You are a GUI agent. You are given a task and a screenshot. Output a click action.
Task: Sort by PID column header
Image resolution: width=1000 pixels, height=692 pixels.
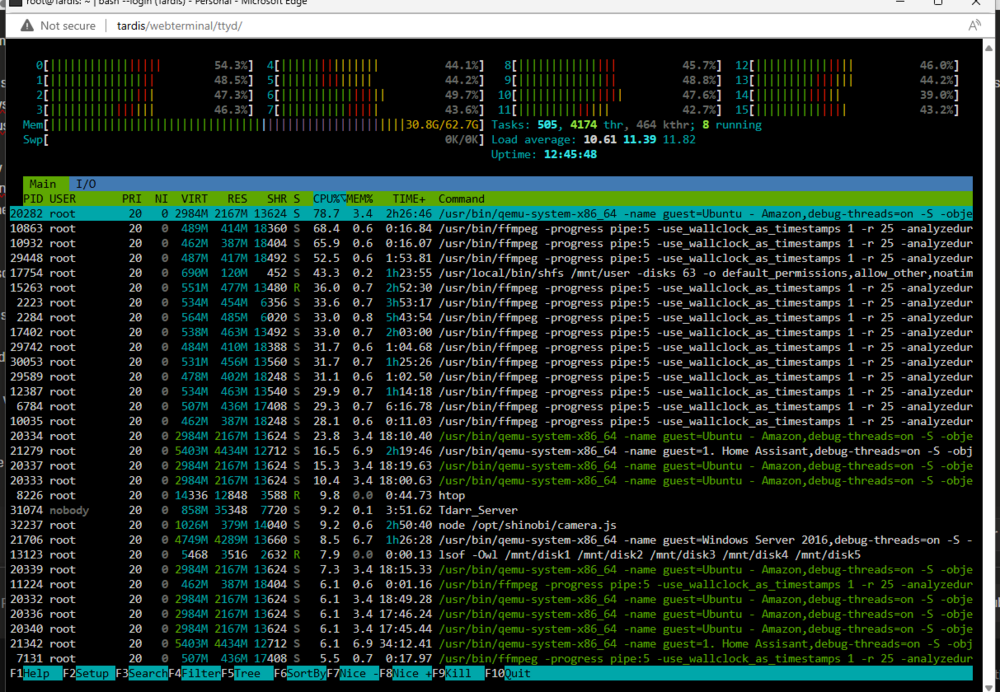(x=33, y=199)
